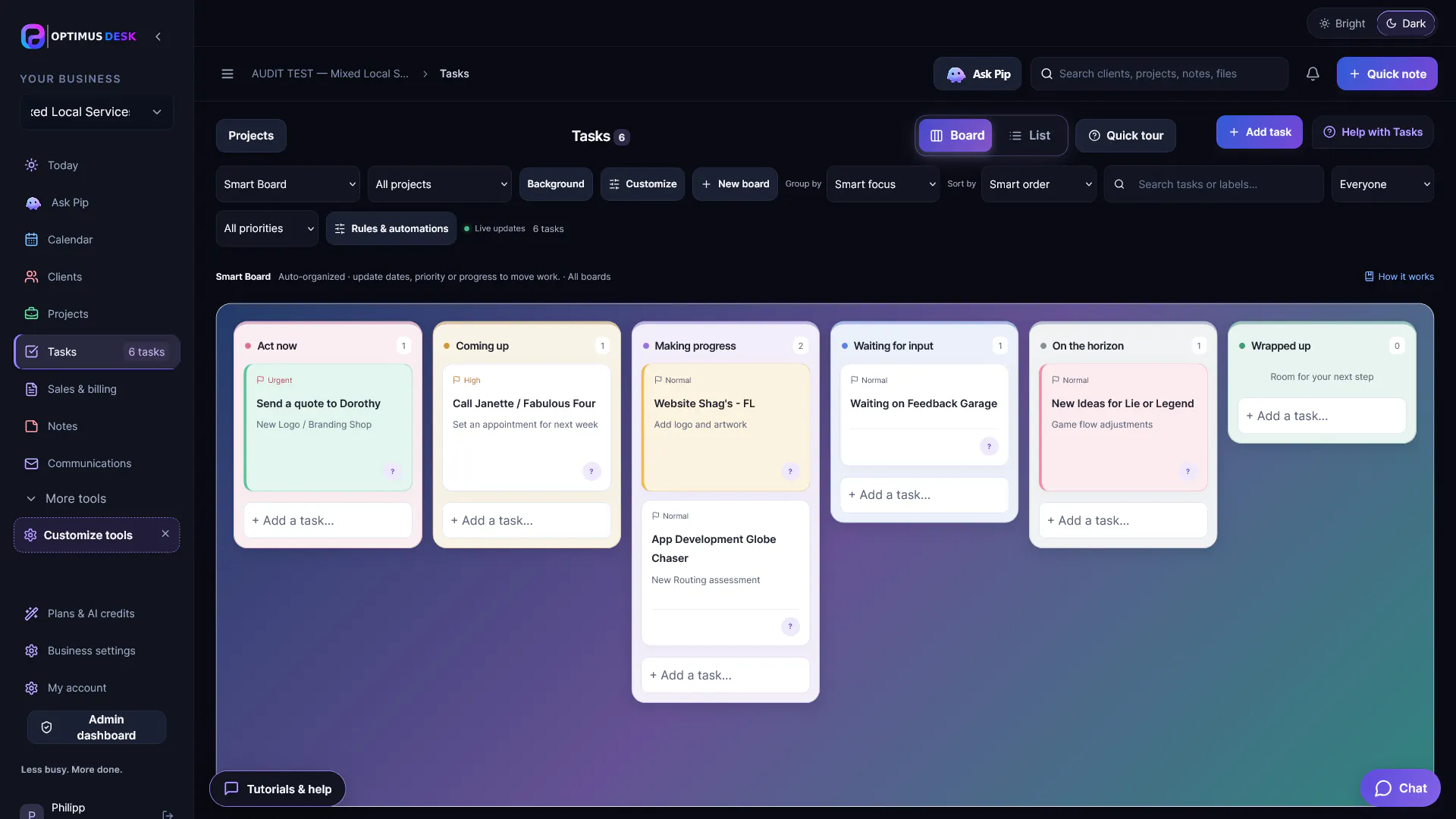
Task: Click Add a task in Act now column
Action: [328, 520]
